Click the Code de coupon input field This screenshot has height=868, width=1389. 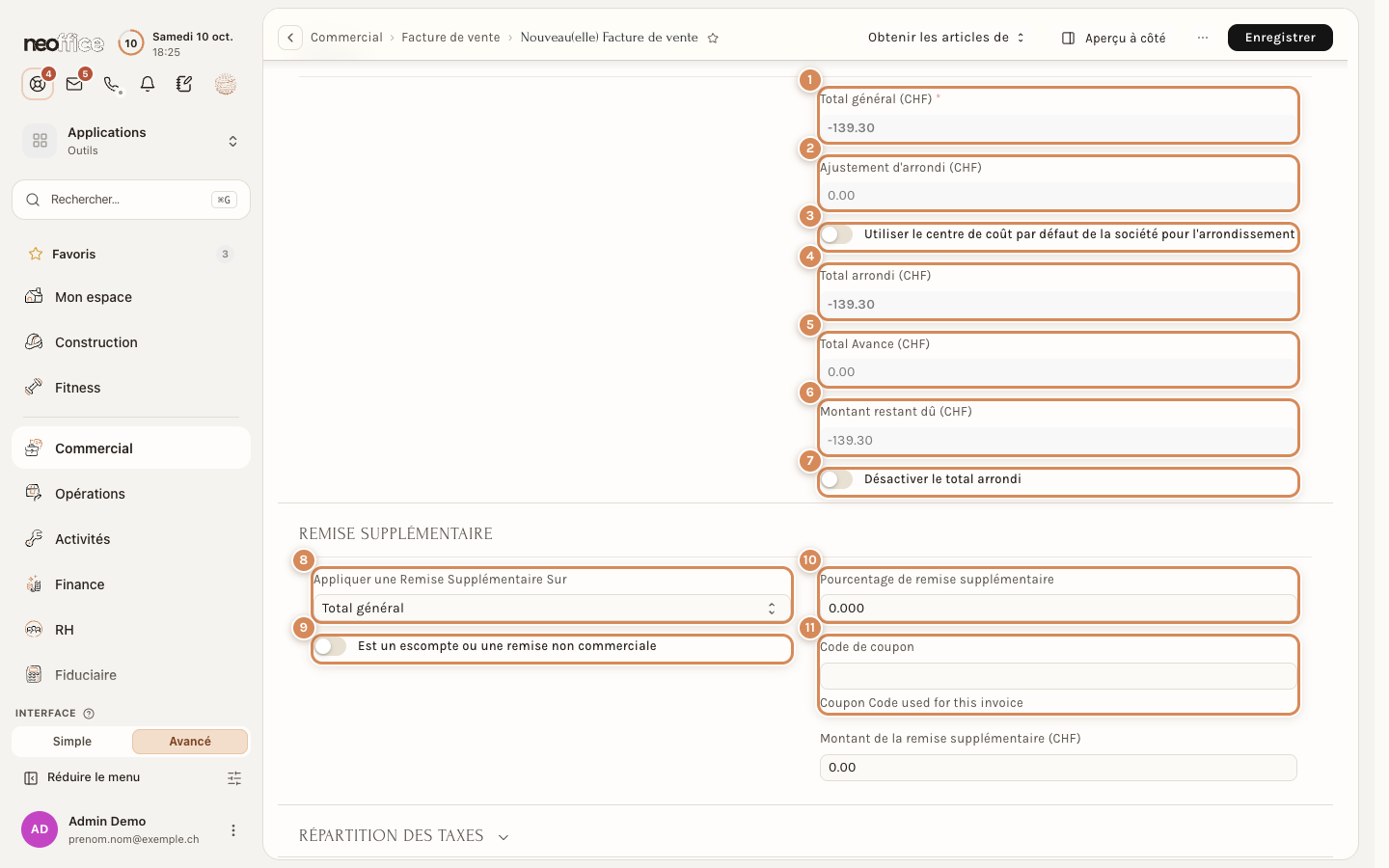(x=1058, y=676)
